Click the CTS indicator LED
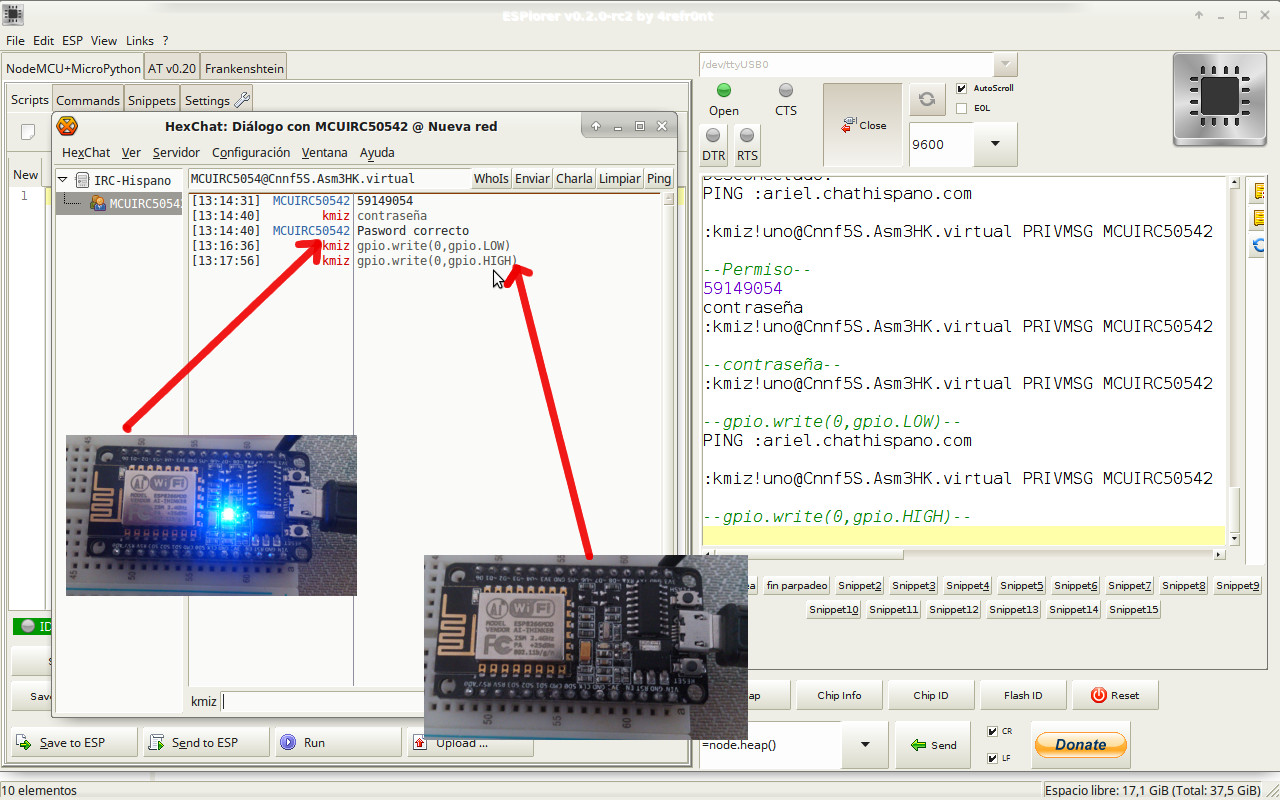The image size is (1280, 800). (786, 91)
